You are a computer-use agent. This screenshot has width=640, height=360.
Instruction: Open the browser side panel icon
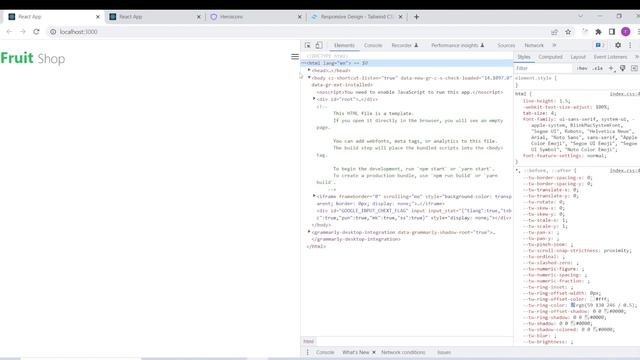pyautogui.click(x=612, y=32)
